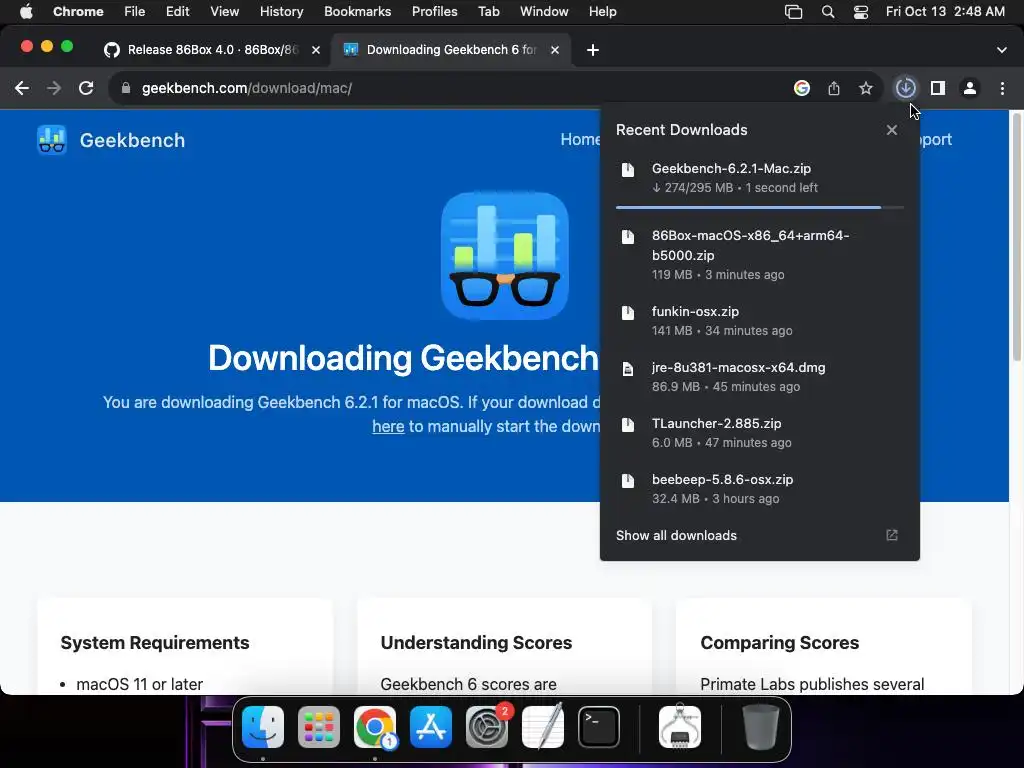Click the 'here' manual download link

pos(389,426)
